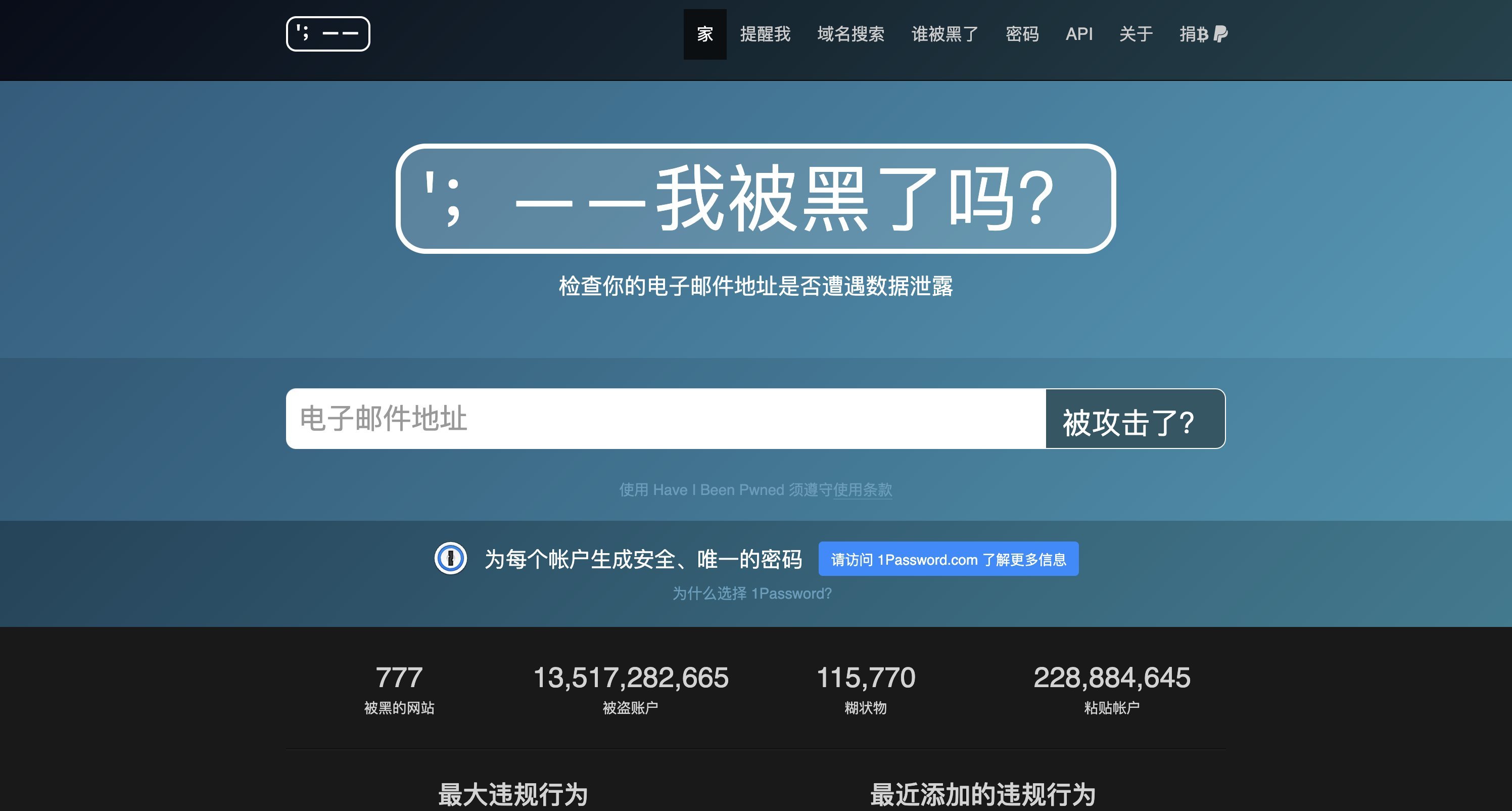Image resolution: width=1512 pixels, height=811 pixels.
Task: Click the 电子邮件地址 input field
Action: coord(646,419)
